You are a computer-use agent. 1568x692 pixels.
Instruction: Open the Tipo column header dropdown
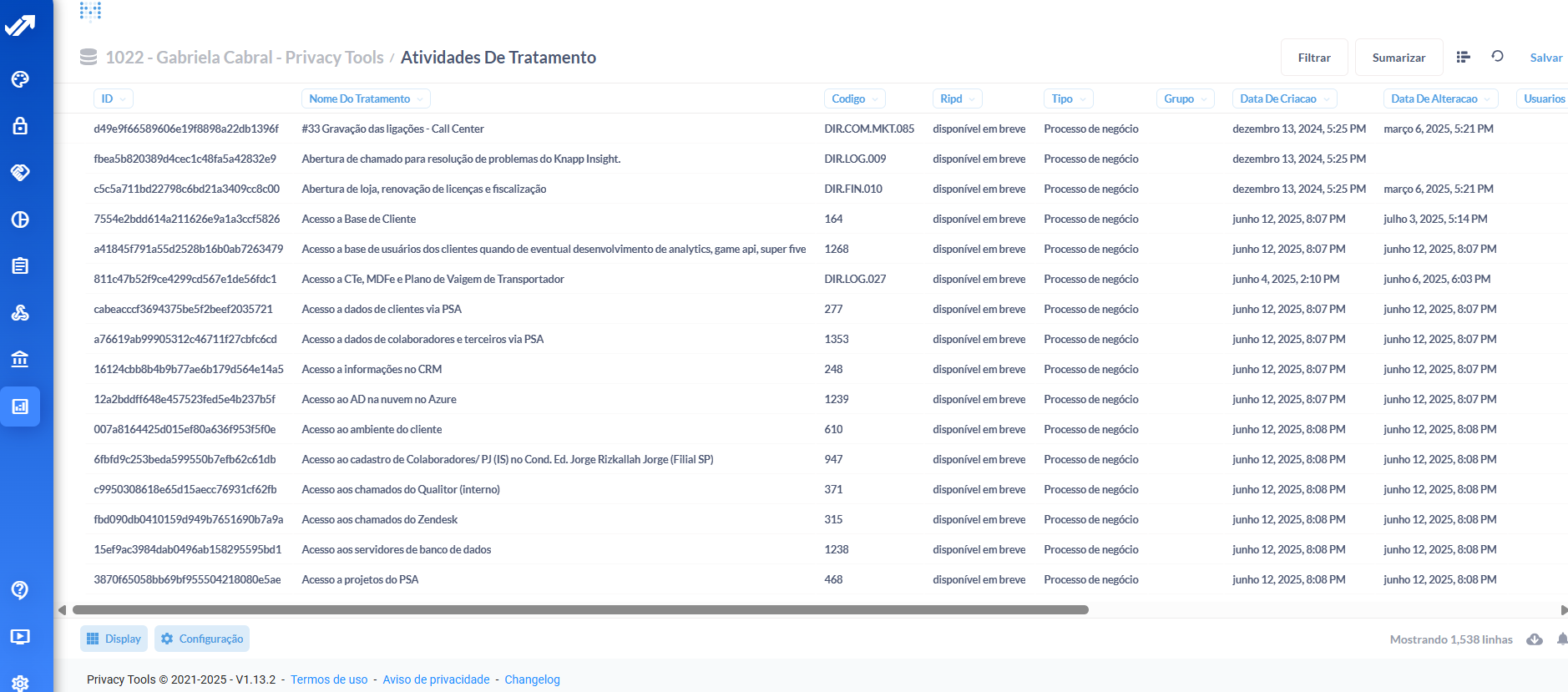[1068, 98]
